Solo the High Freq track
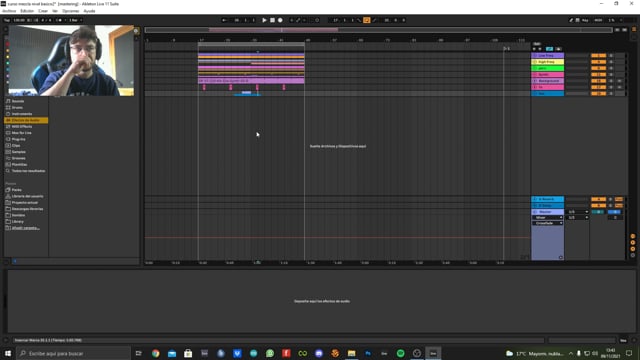The image size is (640, 360). coord(611,62)
